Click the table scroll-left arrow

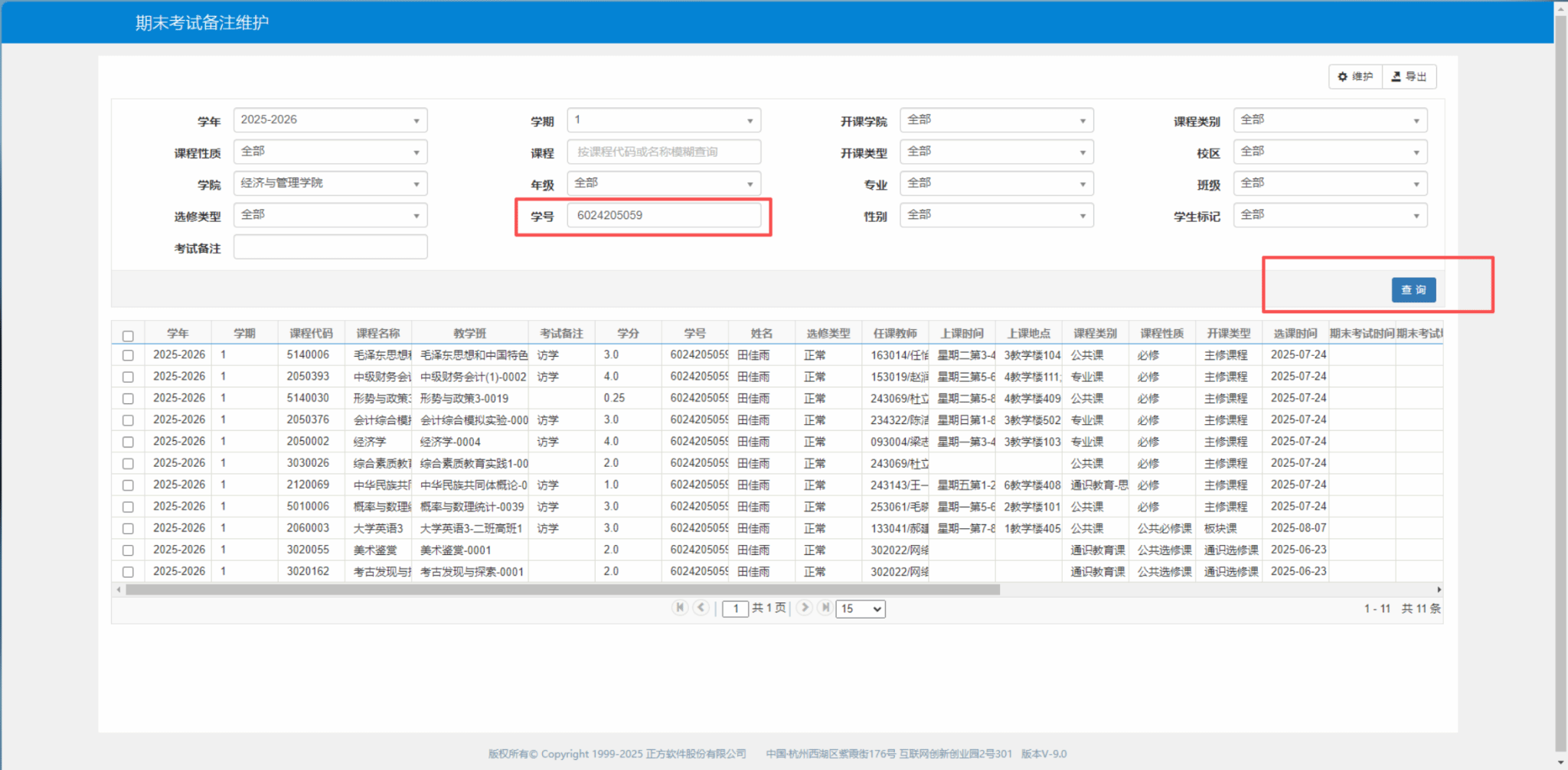(118, 589)
